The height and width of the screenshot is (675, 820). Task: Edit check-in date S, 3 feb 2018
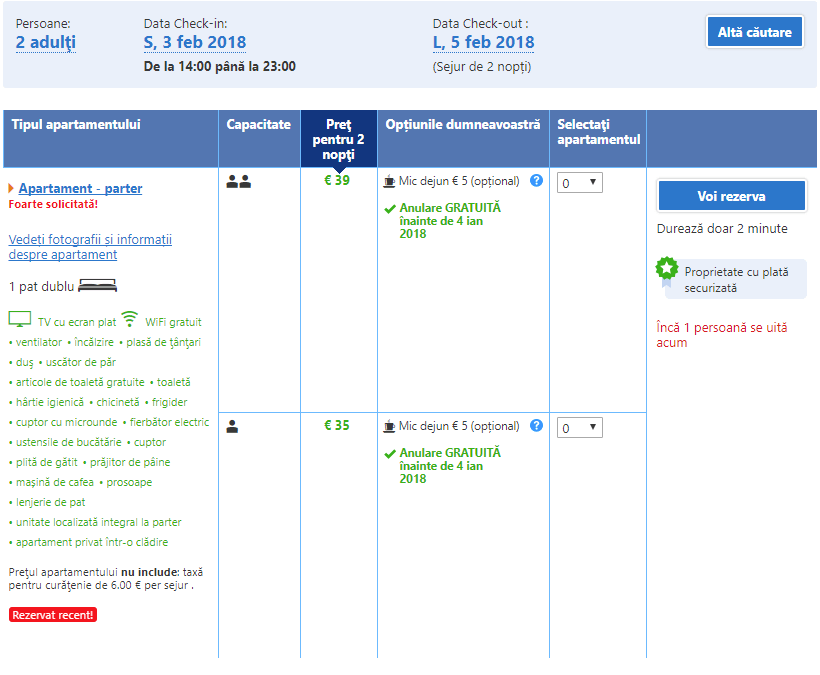tap(195, 43)
